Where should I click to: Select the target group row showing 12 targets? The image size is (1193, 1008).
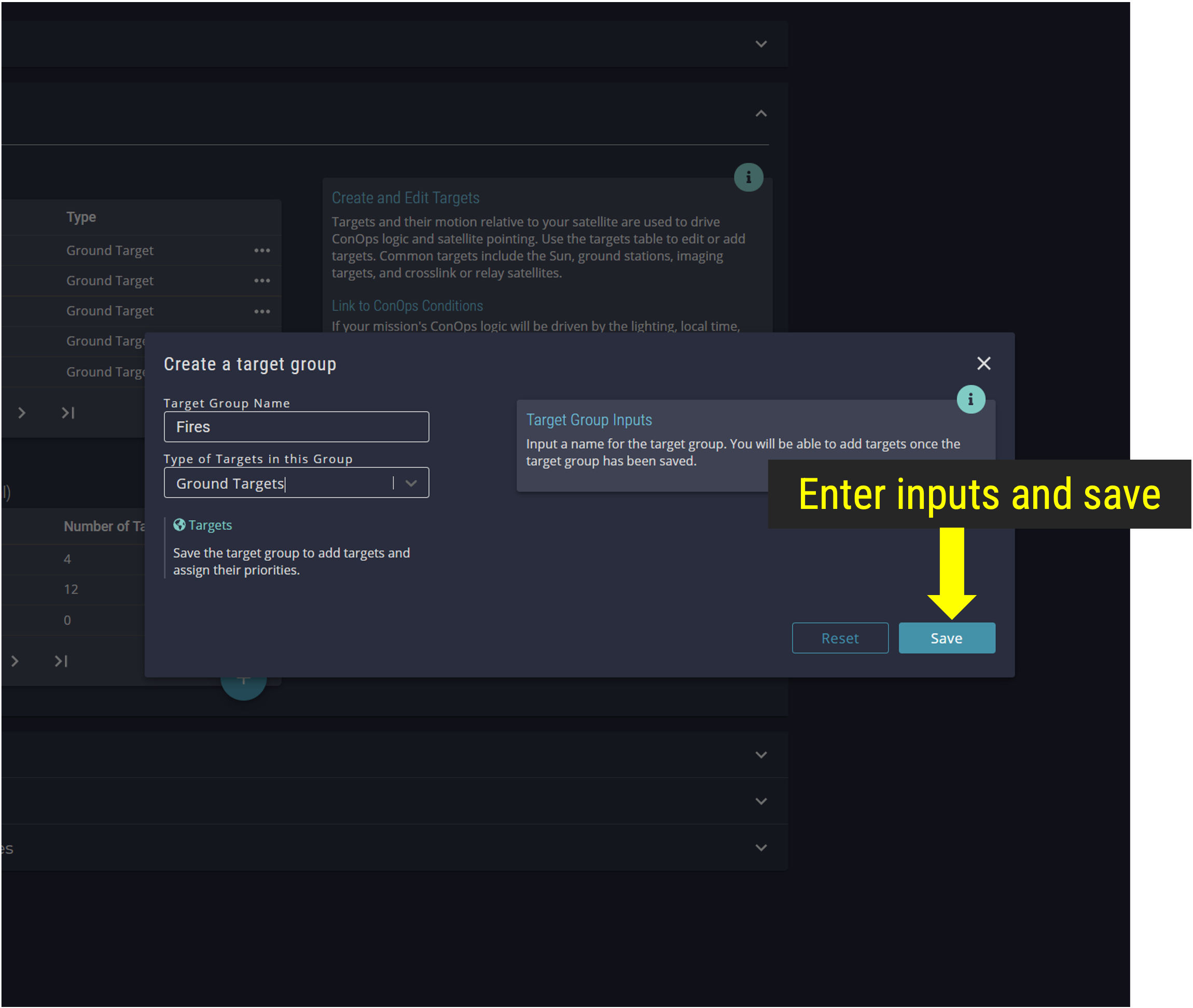73,590
